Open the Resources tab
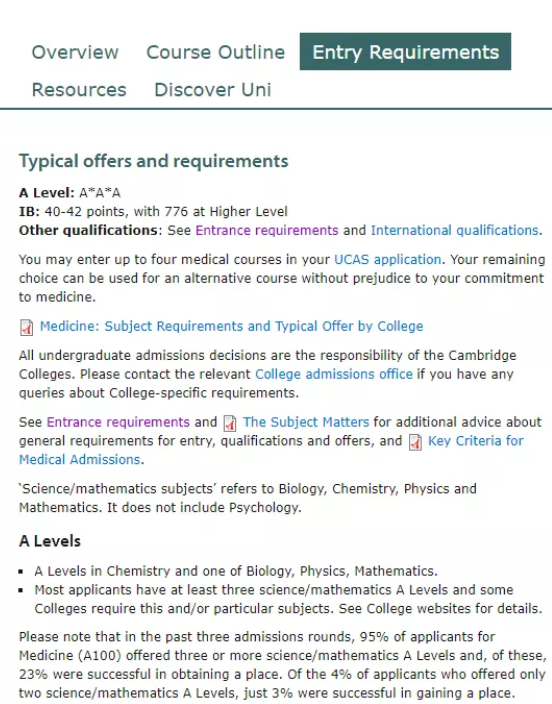This screenshot has height=704, width=552. (x=79, y=89)
